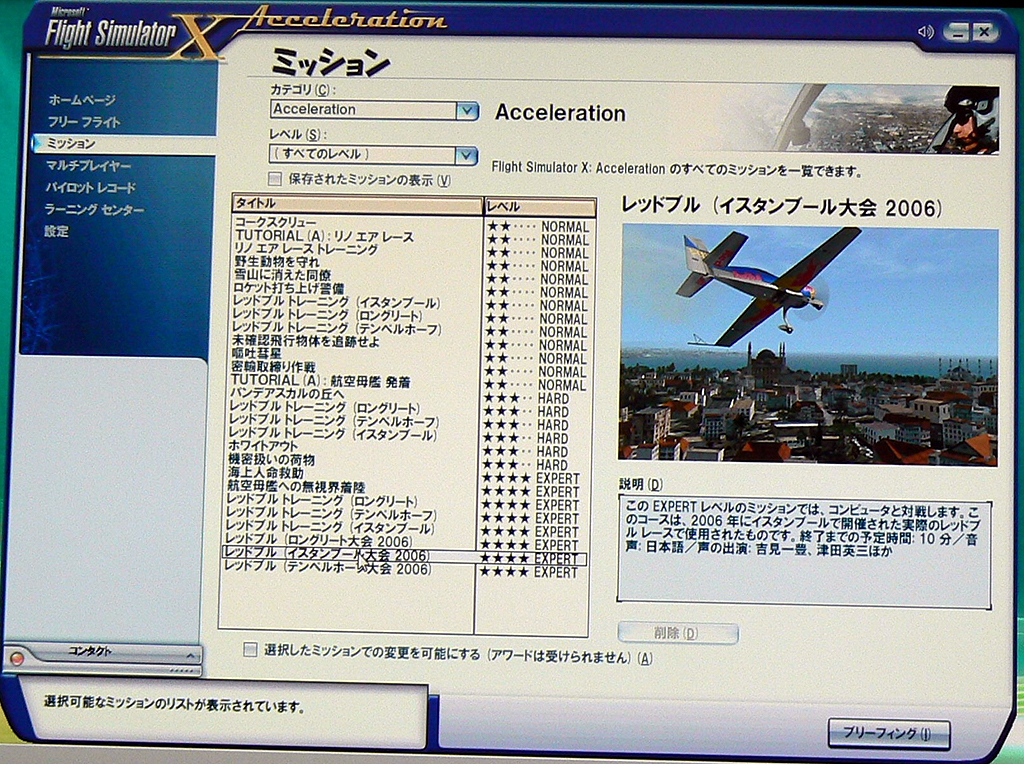Open マルチプレイヤー in sidebar
1024x764 pixels.
(x=88, y=166)
